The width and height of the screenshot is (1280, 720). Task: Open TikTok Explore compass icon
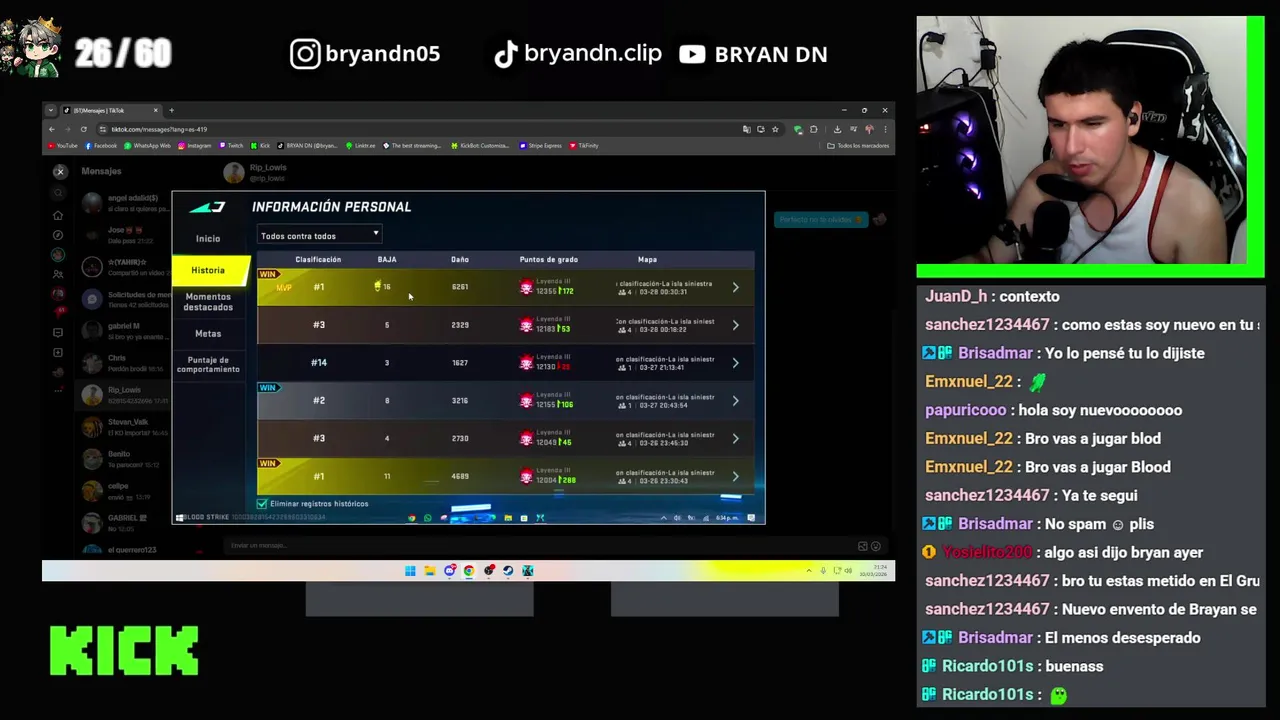point(58,235)
